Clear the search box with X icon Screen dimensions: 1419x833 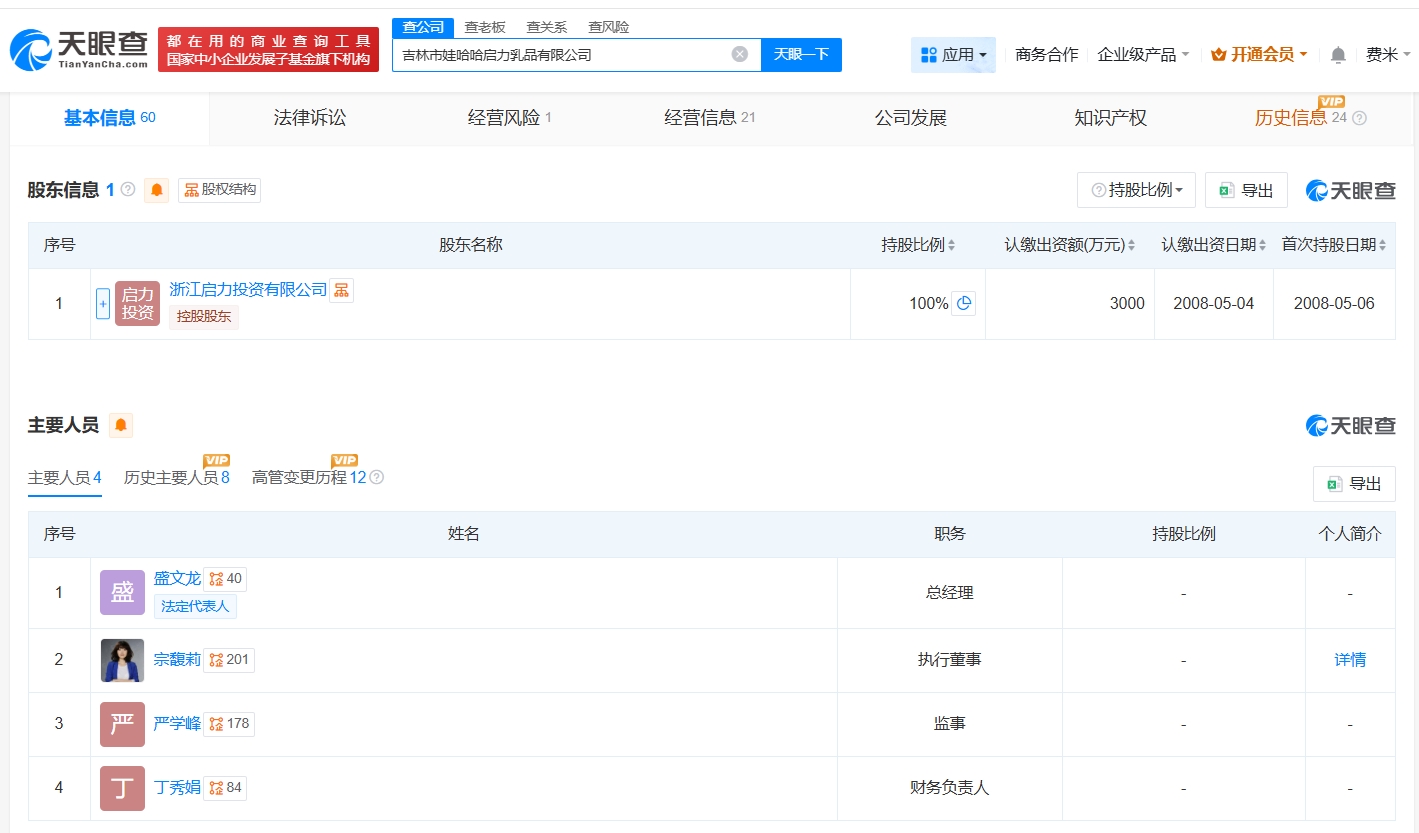[x=740, y=54]
